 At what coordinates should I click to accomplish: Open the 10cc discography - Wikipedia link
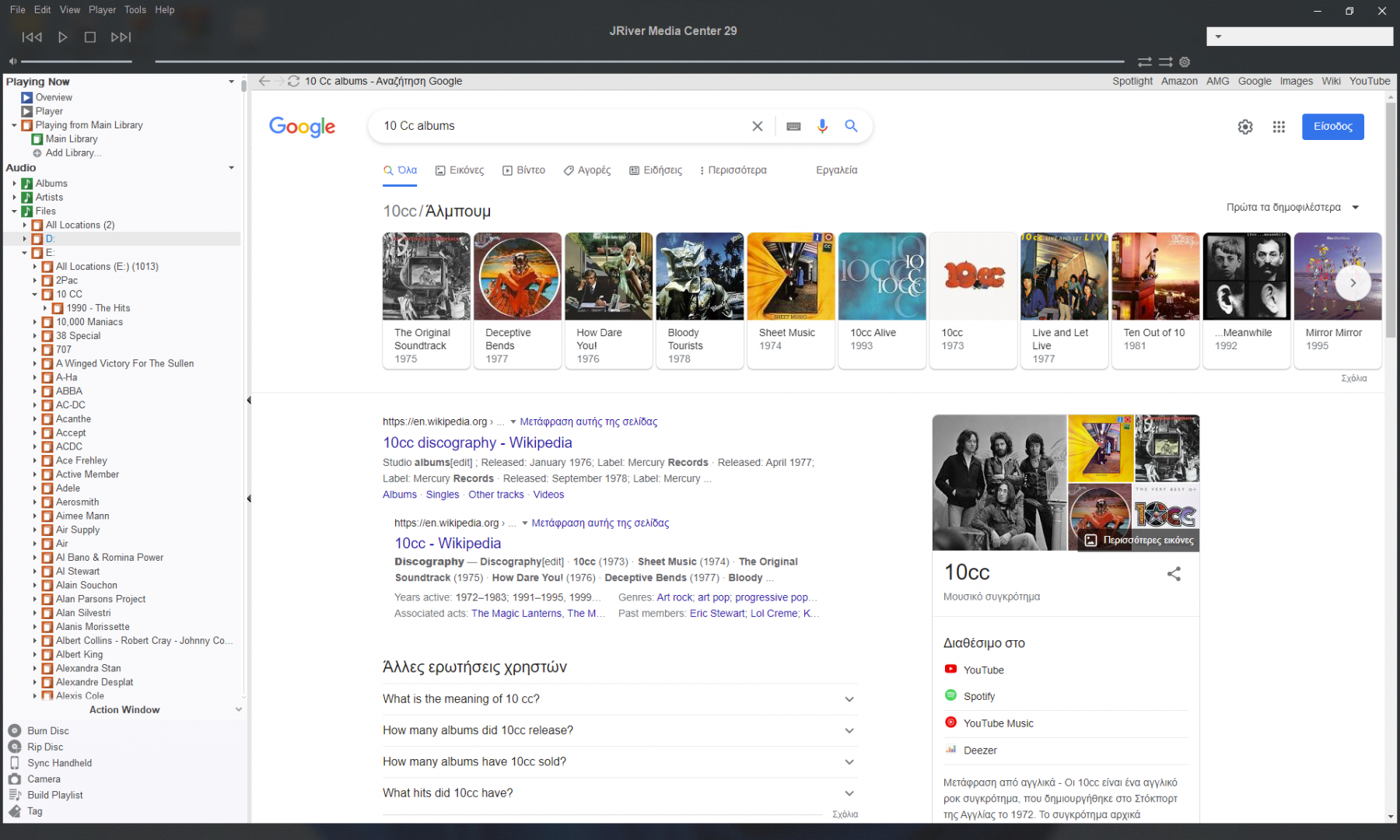click(x=477, y=443)
